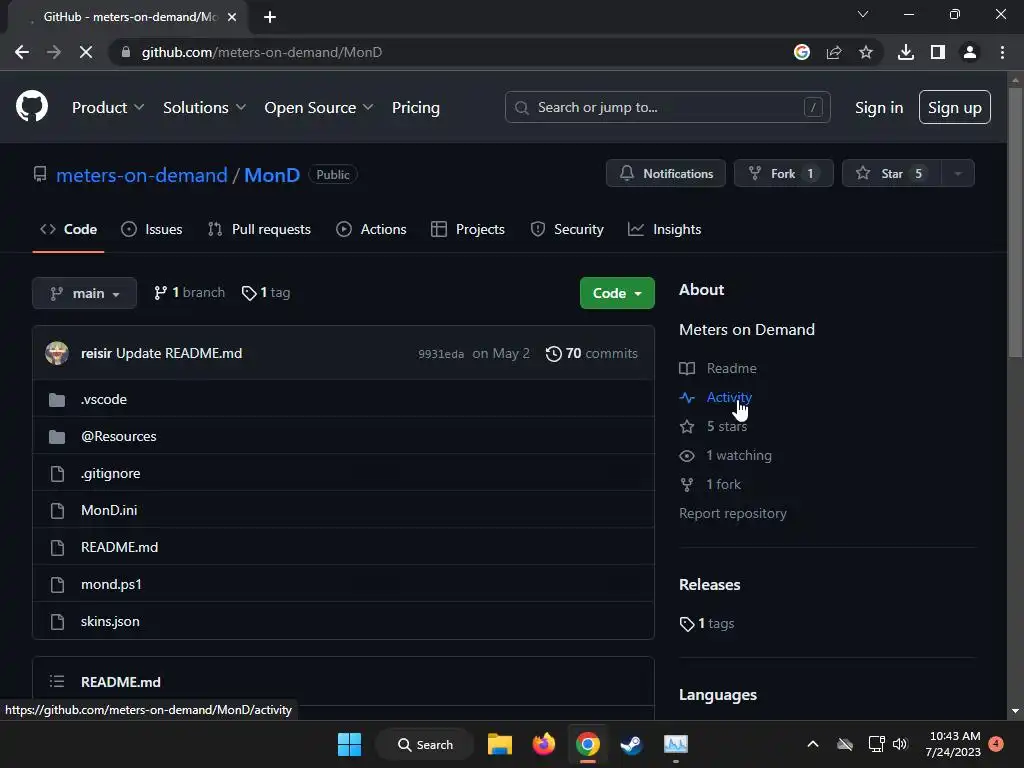Viewport: 1024px width, 768px height.
Task: Switch to the Issues tab
Action: pyautogui.click(x=152, y=229)
